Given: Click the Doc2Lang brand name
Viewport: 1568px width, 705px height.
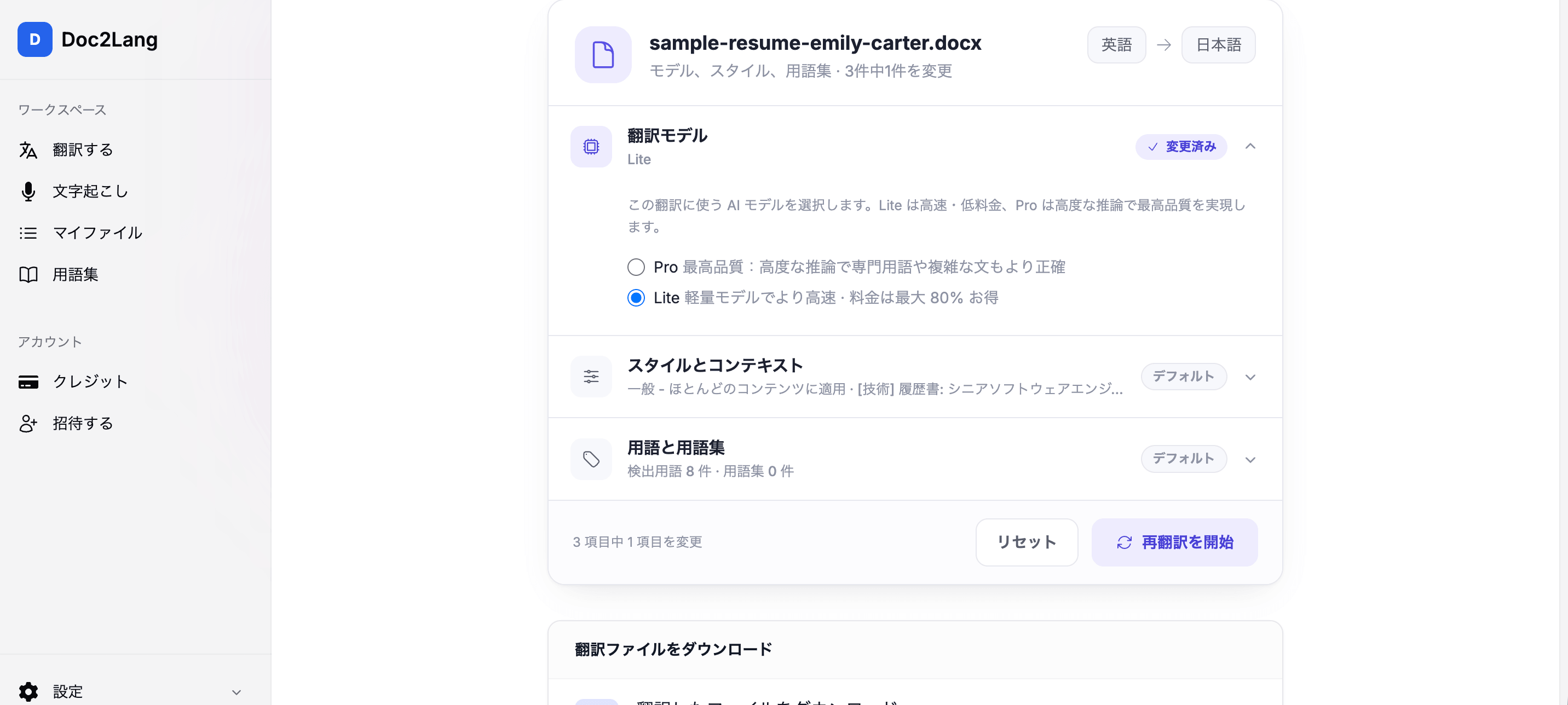Looking at the screenshot, I should pos(109,39).
